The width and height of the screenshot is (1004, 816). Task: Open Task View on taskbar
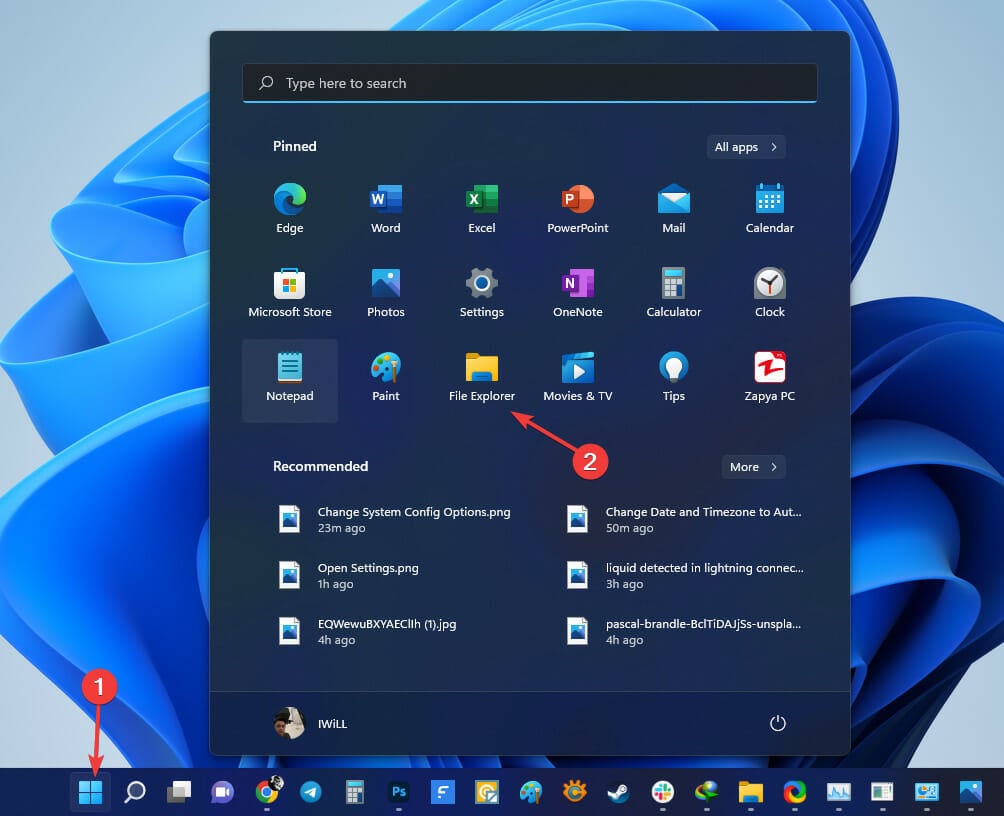tap(179, 792)
